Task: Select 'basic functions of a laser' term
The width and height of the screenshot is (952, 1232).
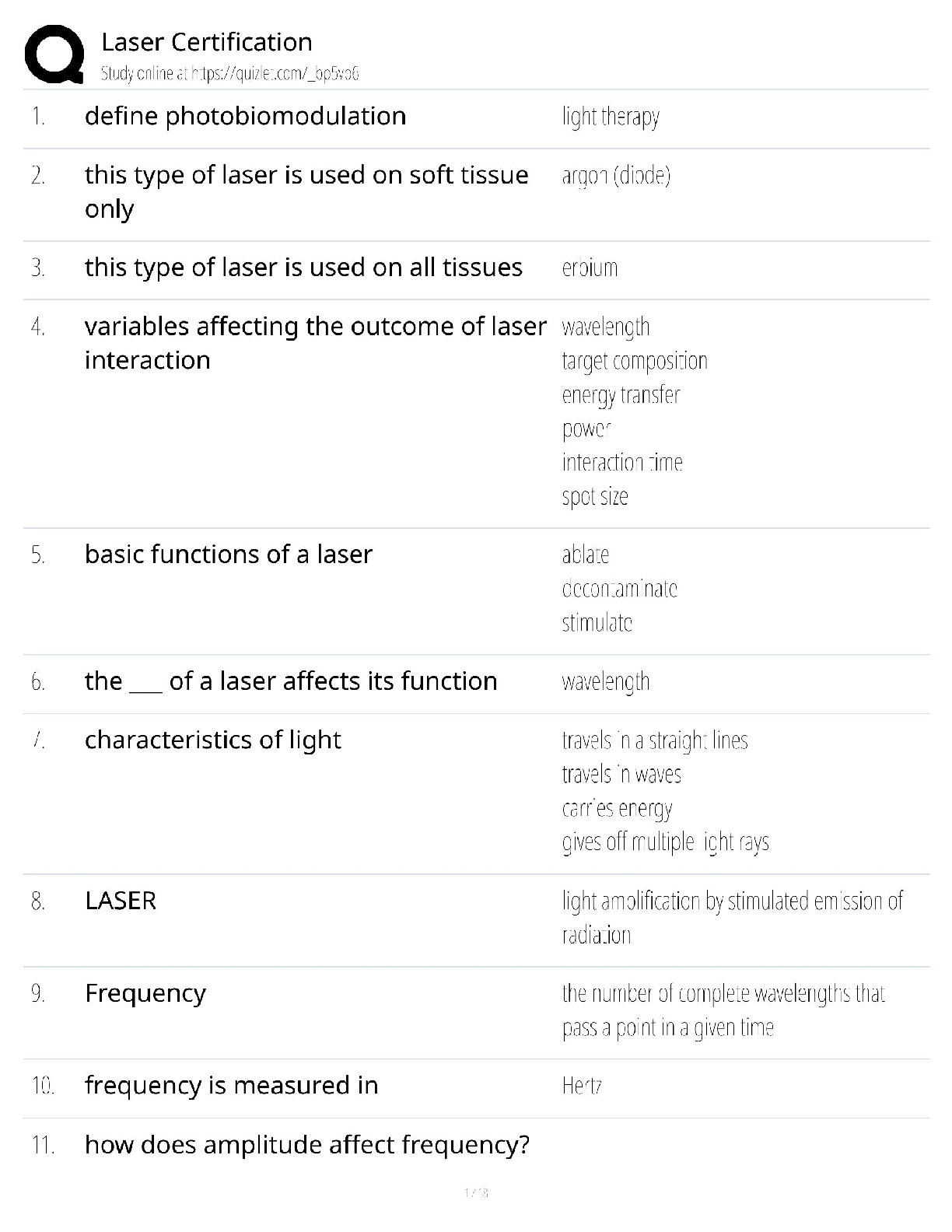Action: click(229, 555)
